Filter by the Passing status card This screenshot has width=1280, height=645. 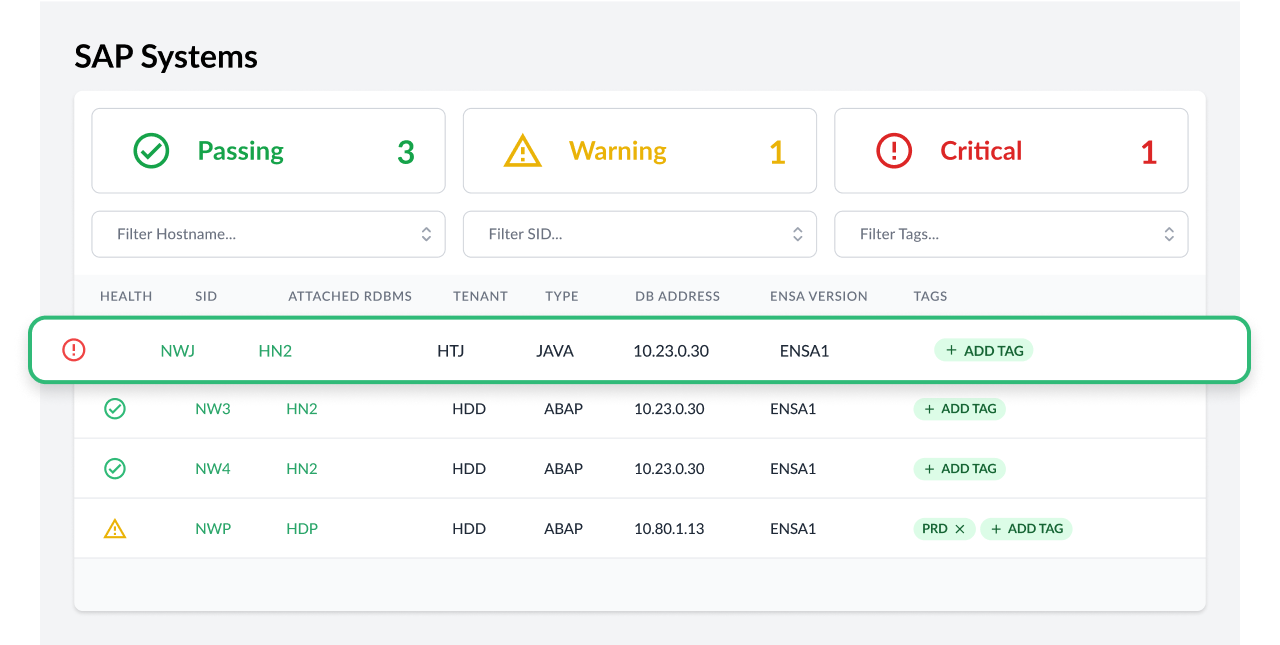(x=268, y=151)
